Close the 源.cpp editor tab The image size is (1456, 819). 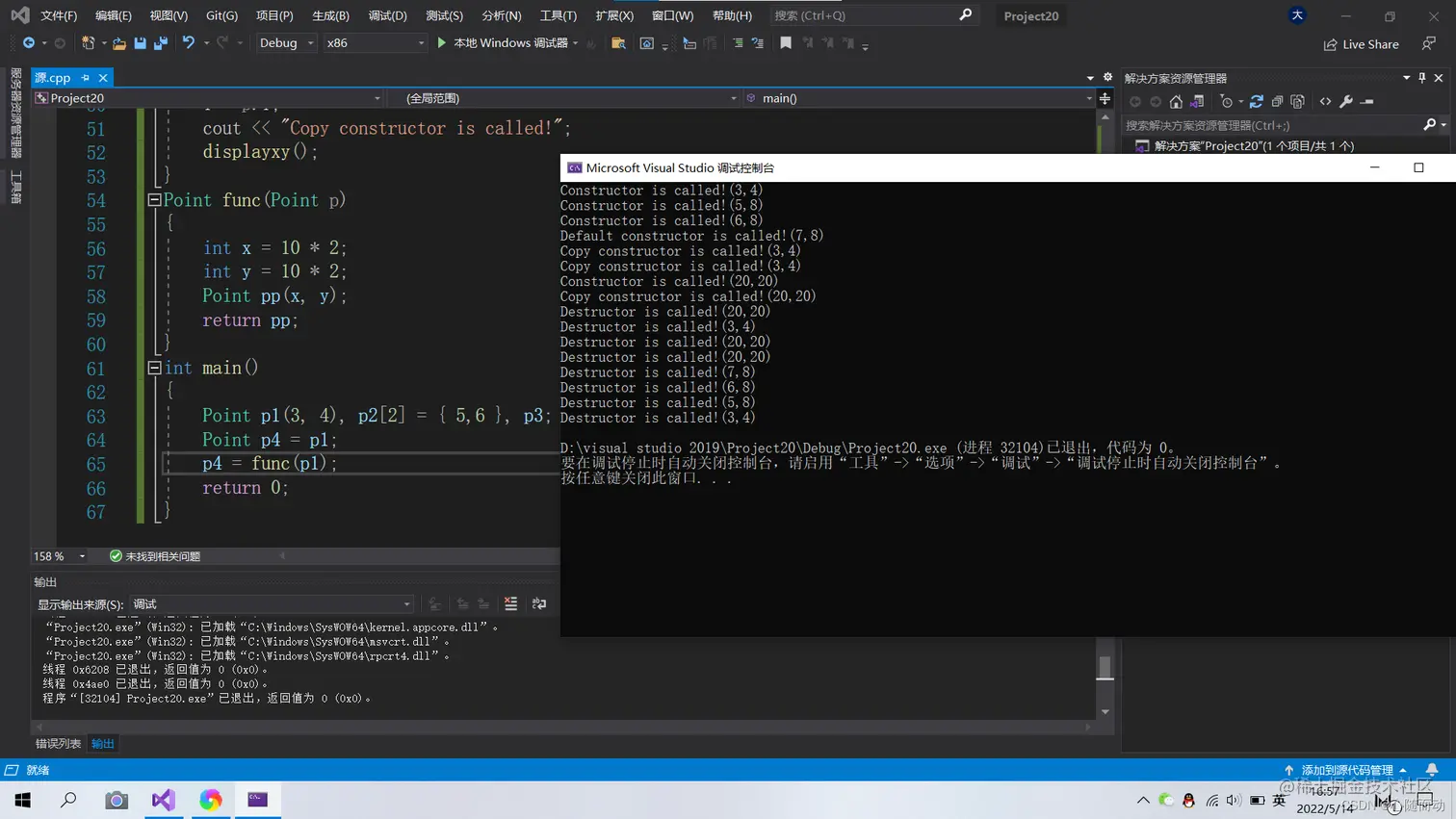click(x=103, y=78)
